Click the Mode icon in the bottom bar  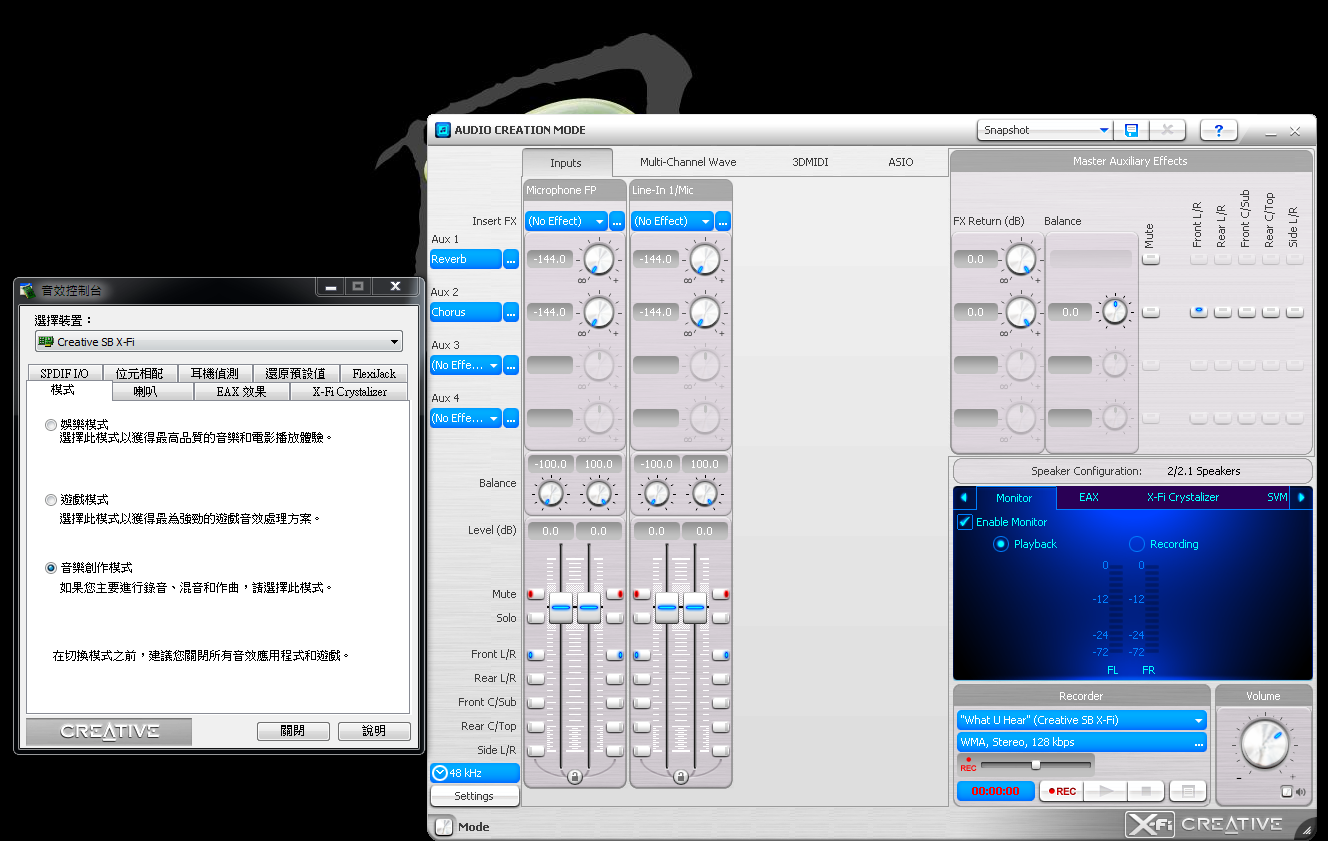(443, 827)
